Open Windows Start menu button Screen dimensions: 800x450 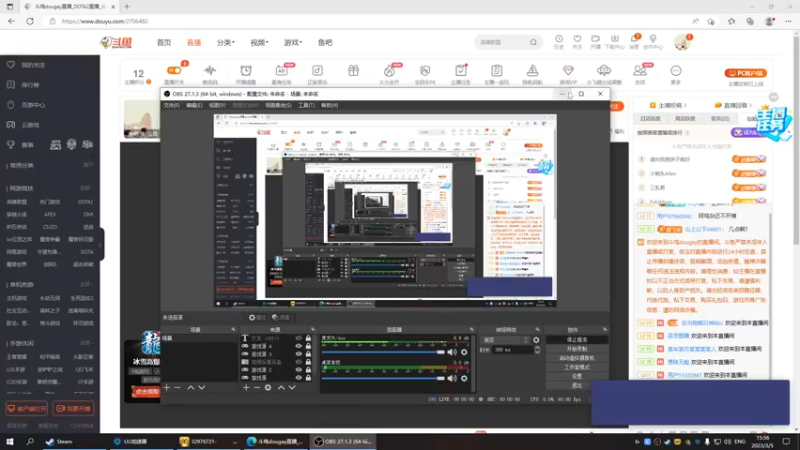coord(10,441)
